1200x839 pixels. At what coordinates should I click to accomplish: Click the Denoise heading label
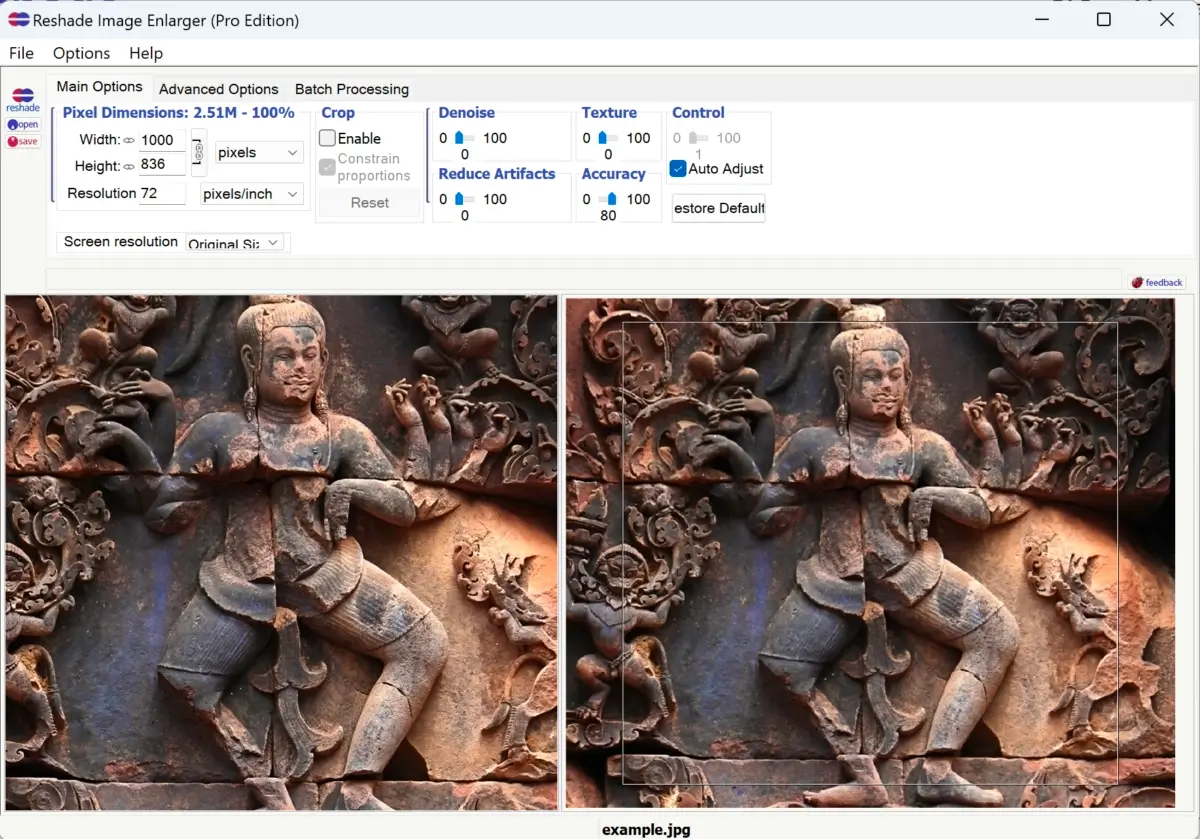pos(466,113)
